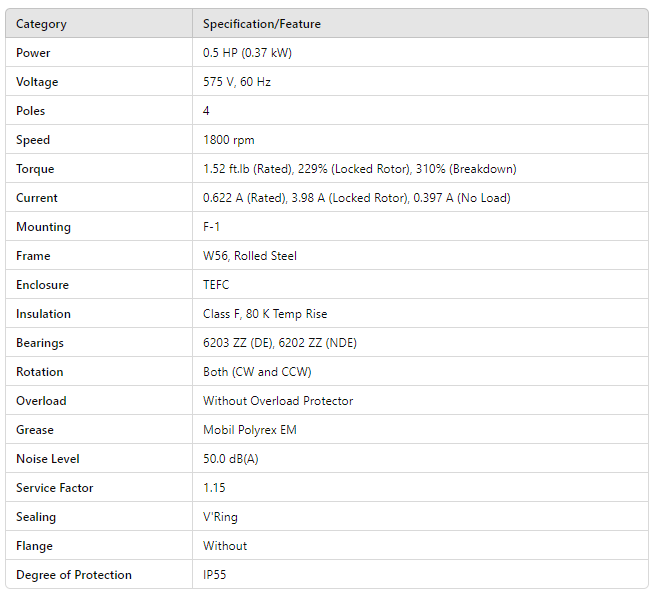Click the F-1 mounting value

pyautogui.click(x=212, y=227)
